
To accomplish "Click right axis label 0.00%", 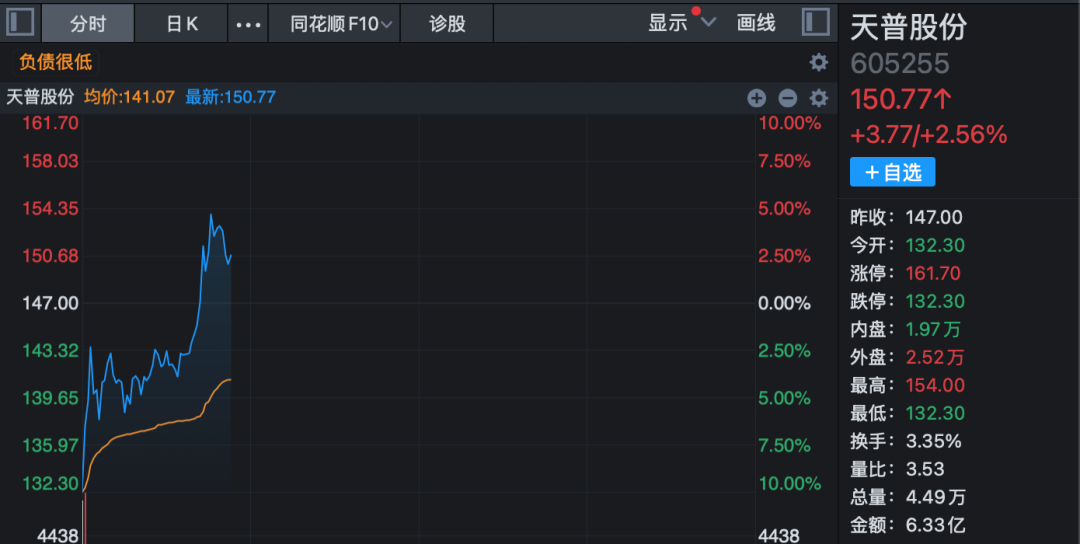I will pos(784,303).
